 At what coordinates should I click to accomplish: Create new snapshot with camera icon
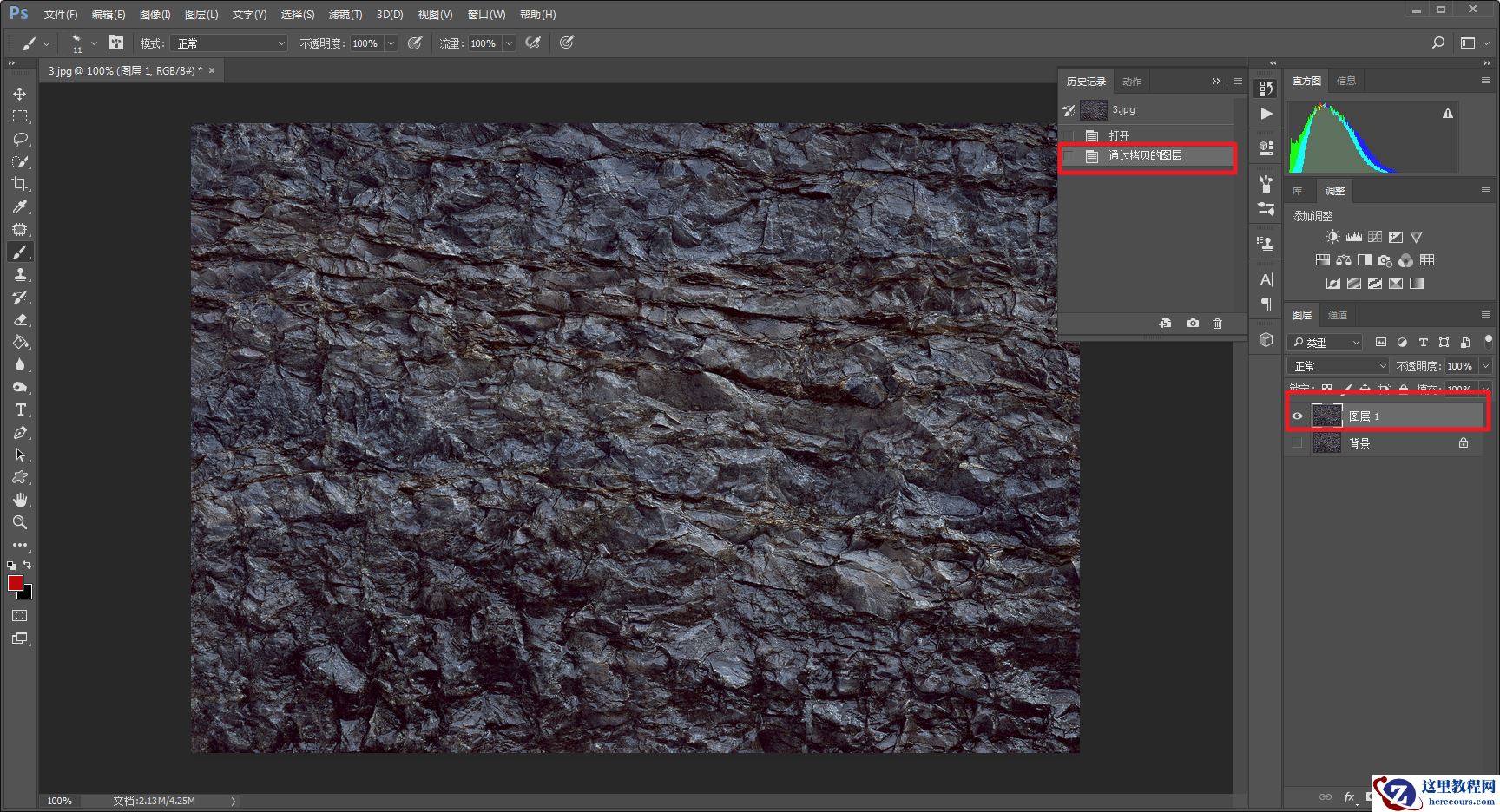click(x=1193, y=324)
